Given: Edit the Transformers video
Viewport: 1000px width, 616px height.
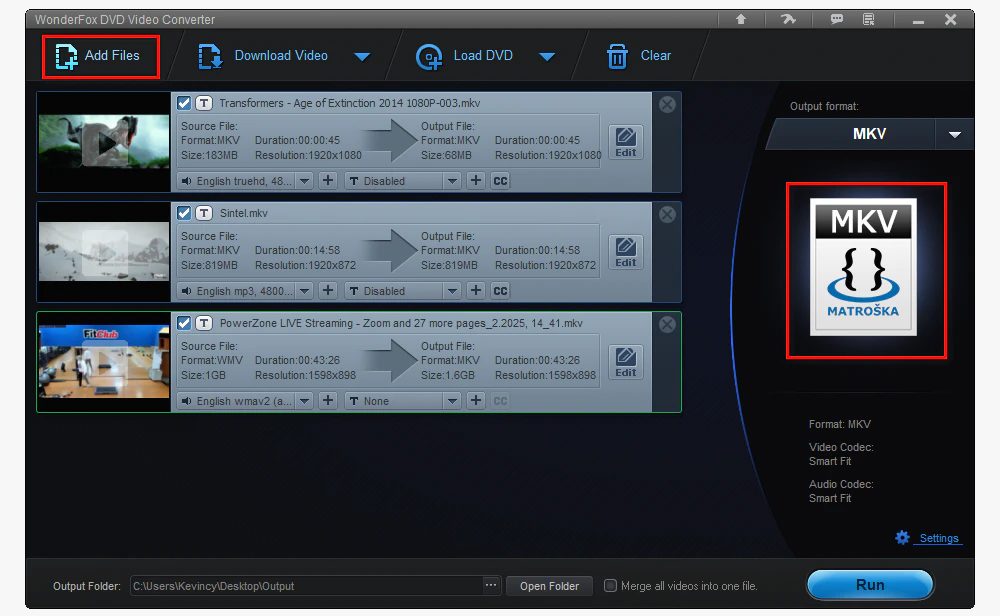Looking at the screenshot, I should point(626,142).
